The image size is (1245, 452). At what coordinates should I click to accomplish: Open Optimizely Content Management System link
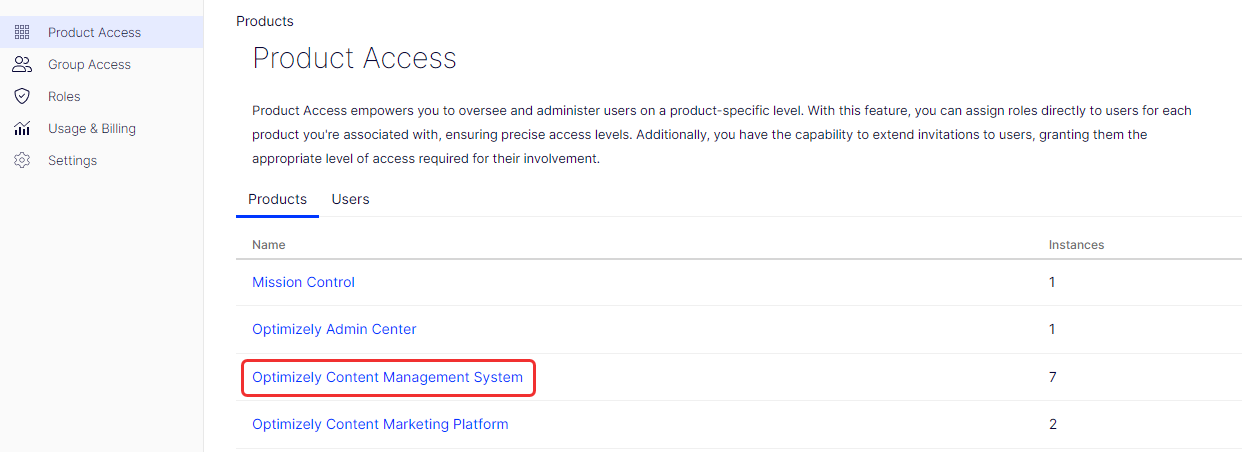click(387, 377)
